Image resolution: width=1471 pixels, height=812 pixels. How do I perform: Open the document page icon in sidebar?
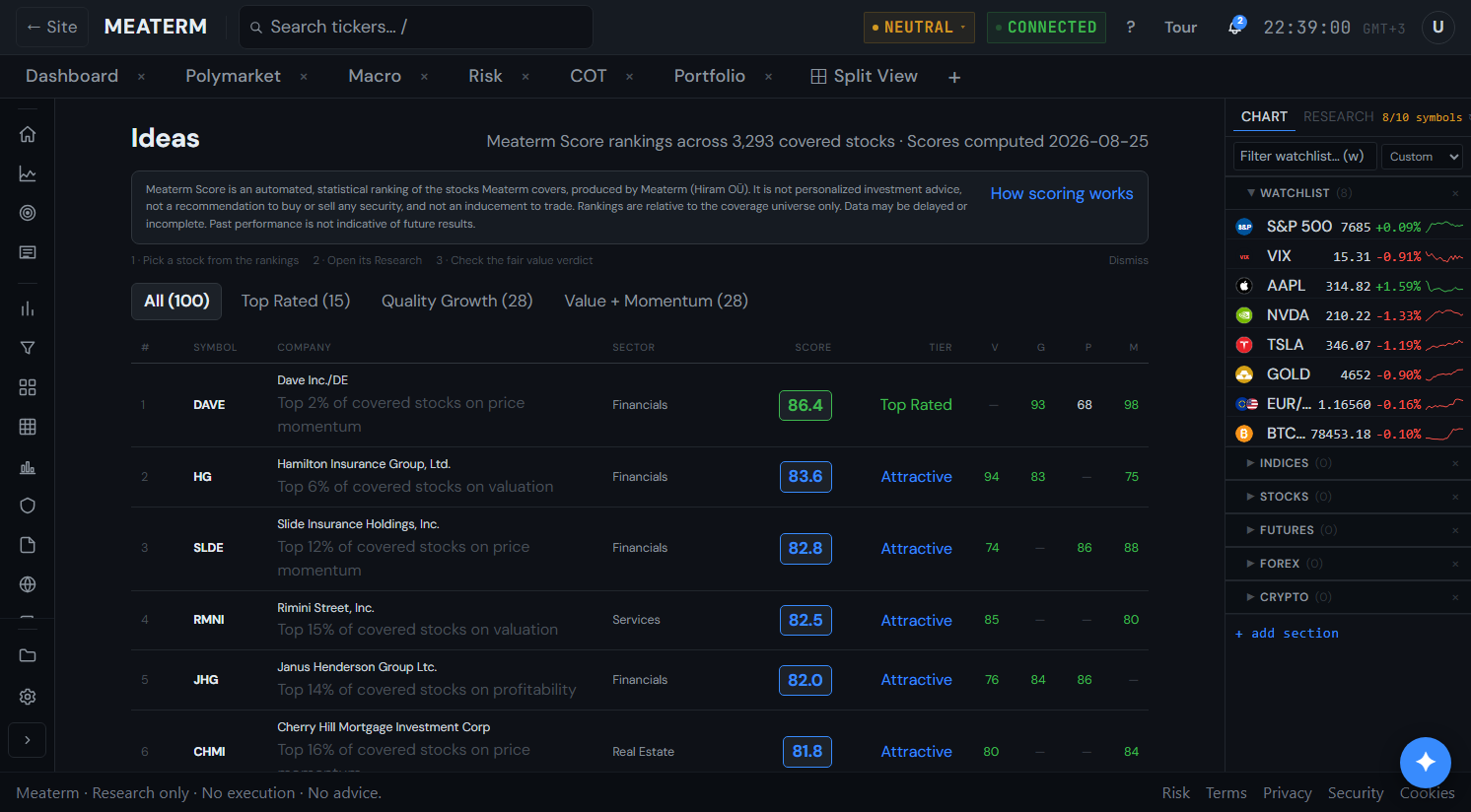[28, 545]
